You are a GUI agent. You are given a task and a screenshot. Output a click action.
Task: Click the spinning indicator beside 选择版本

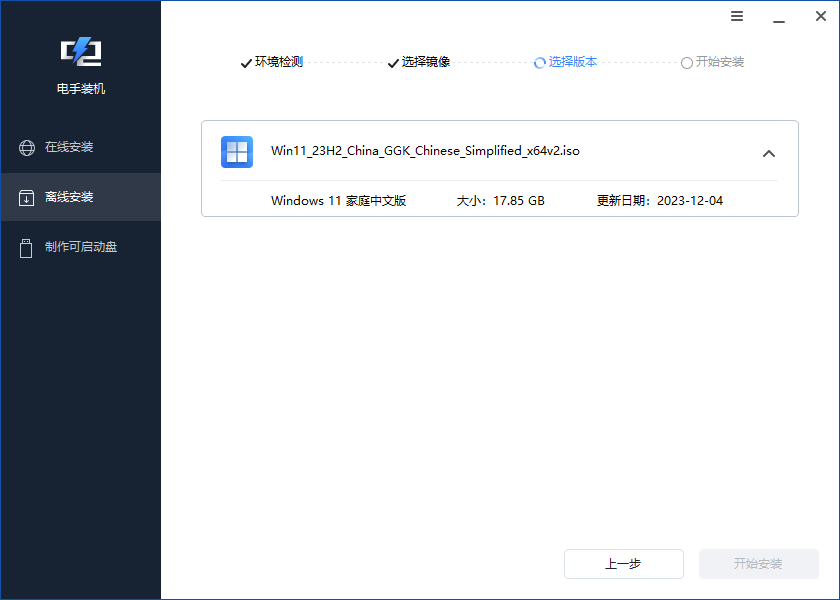click(x=540, y=62)
